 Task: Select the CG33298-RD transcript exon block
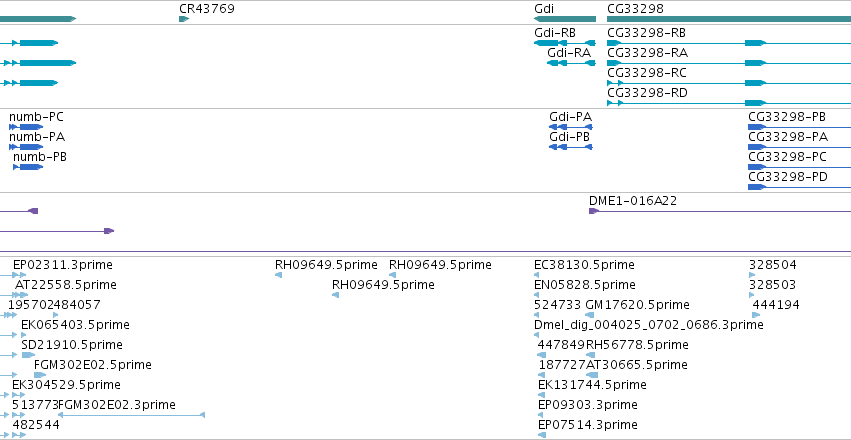click(x=755, y=103)
